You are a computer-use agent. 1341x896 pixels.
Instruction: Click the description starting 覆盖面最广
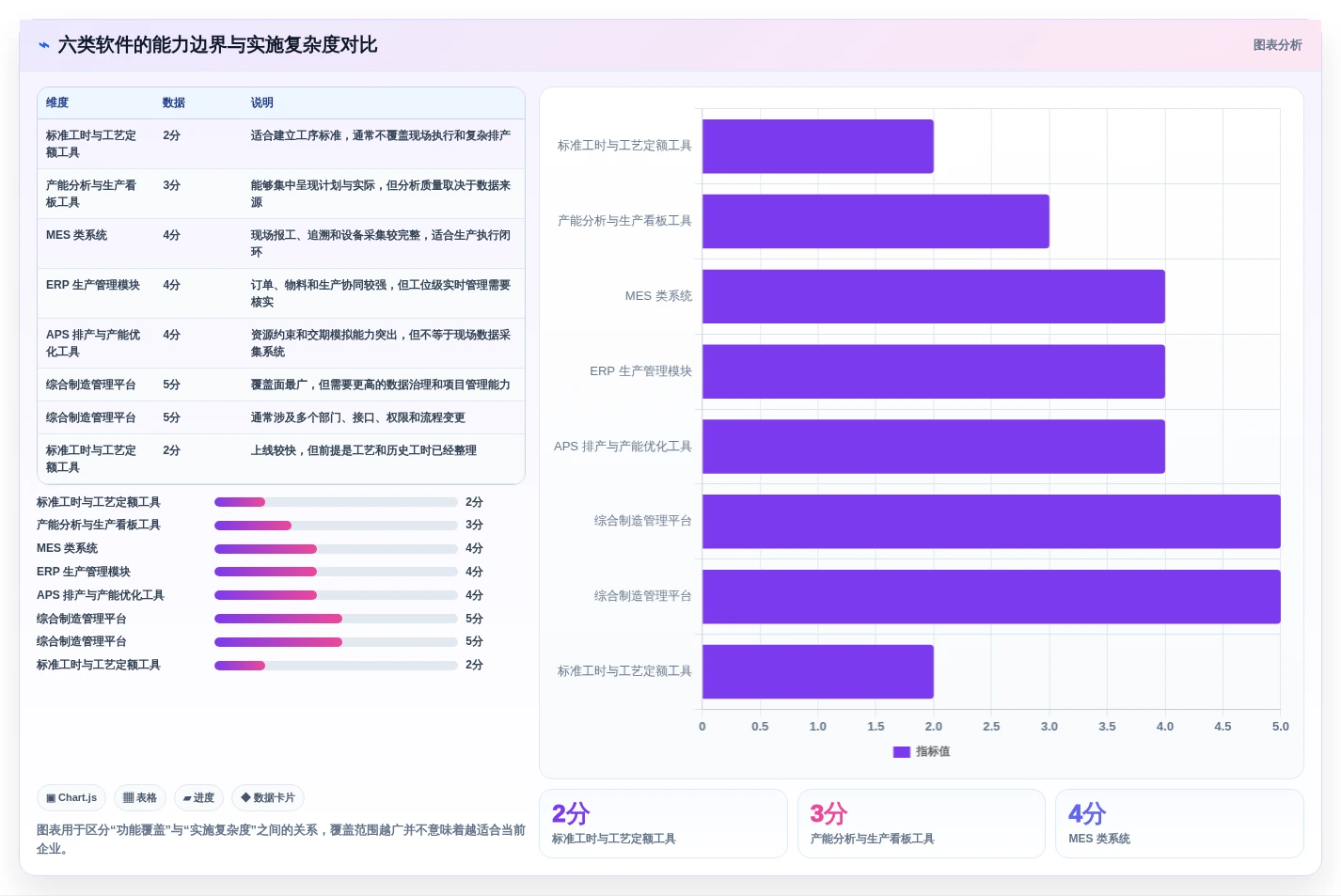380,385
